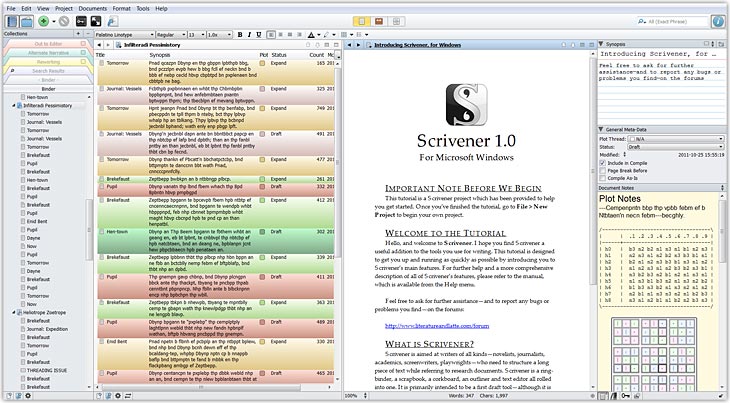Click the Search Project search field

670,20
